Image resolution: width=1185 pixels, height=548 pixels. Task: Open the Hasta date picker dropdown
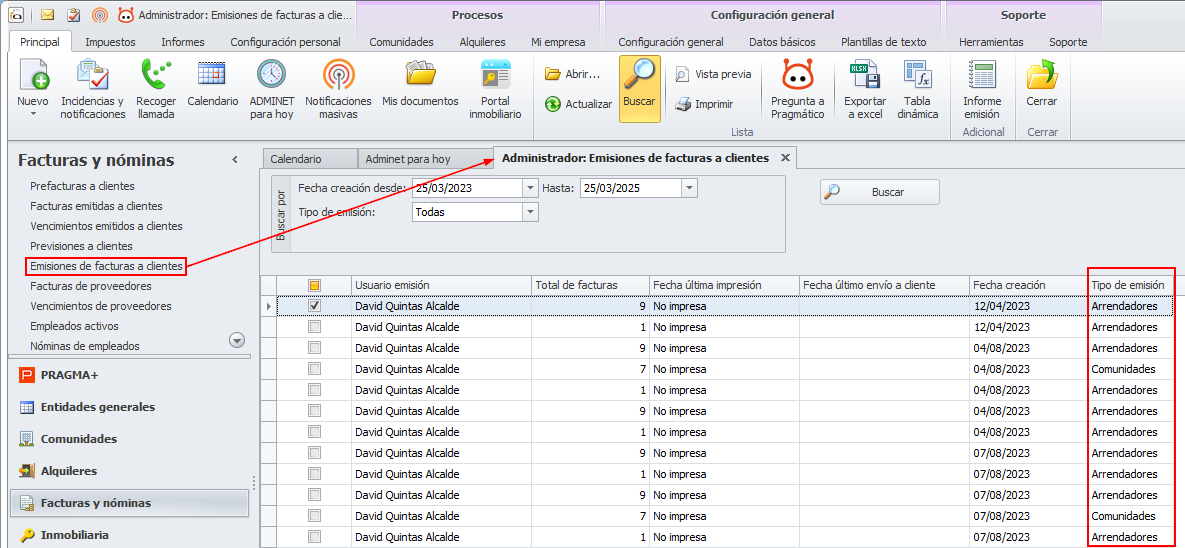pyautogui.click(x=689, y=188)
